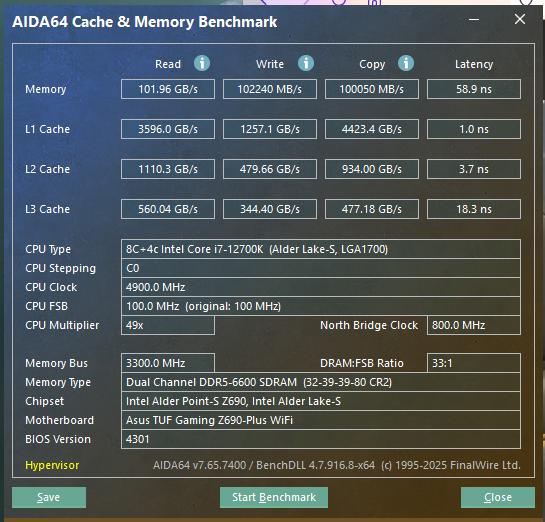
Task: Click the Read column info icon
Action: click(202, 63)
